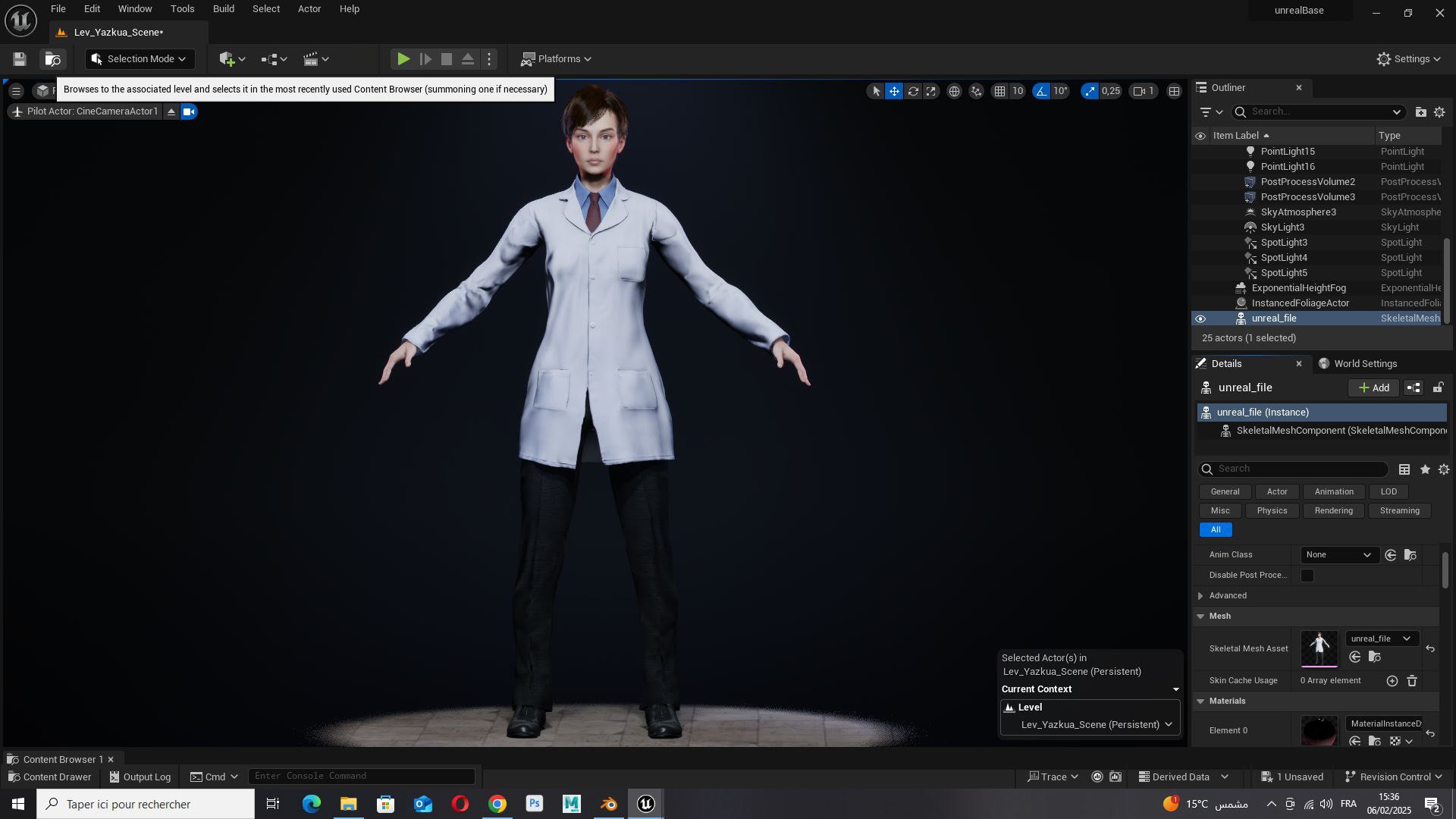Filter details by LOD category
This screenshot has height=819, width=1456.
(x=1389, y=492)
